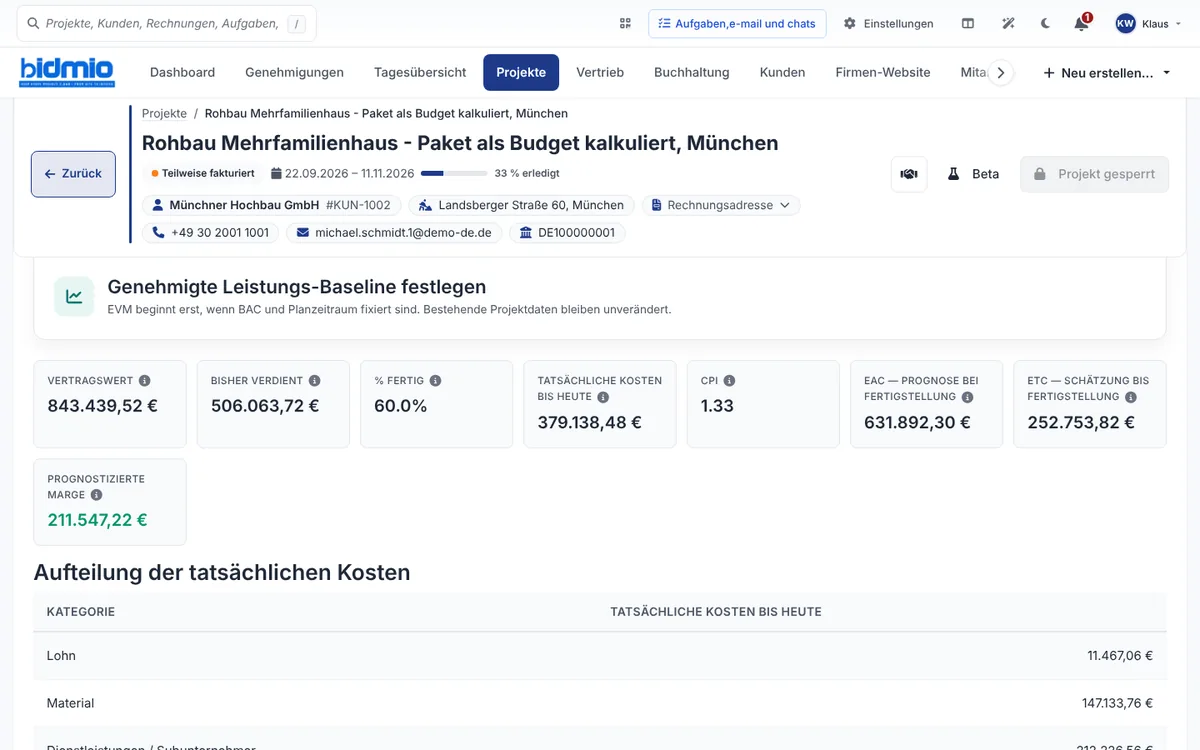Open the Klaus user menu
Screen dimensions: 1200x750
click(x=1149, y=23)
